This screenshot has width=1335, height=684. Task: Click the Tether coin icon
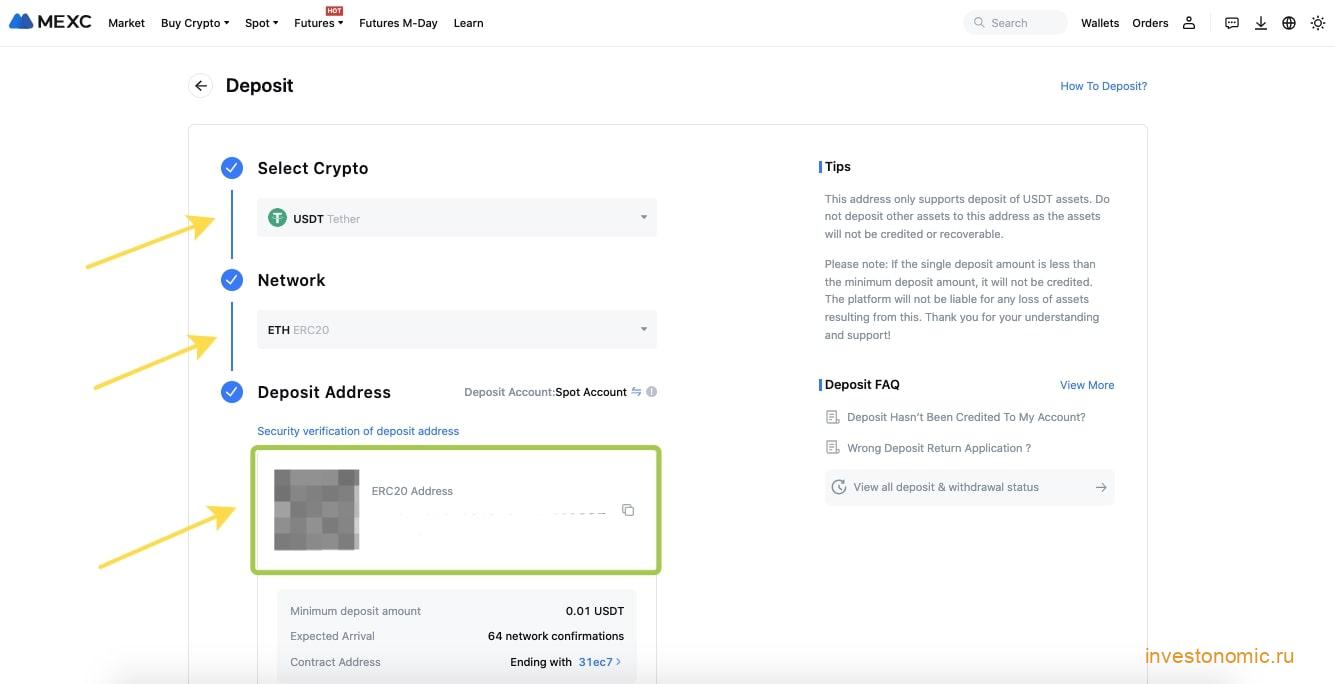277,218
